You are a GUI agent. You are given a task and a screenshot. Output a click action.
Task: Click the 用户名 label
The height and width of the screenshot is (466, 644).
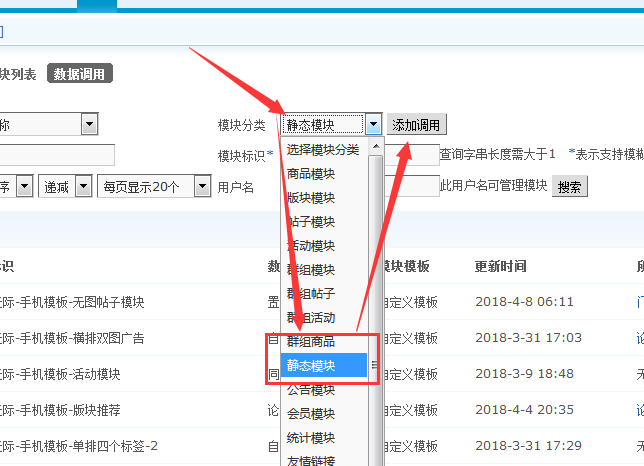click(235, 187)
